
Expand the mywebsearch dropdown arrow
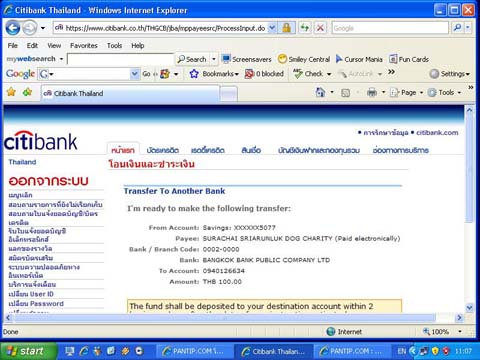click(61, 59)
